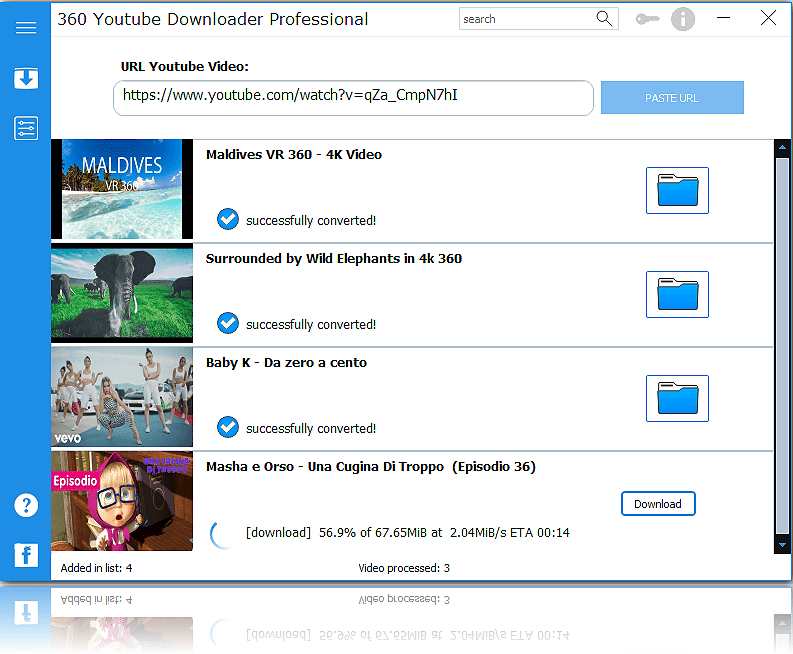Viewport: 793px width, 654px height.
Task: Click title 'Surrounded by Wild Elephants in 4k 360'
Action: (x=334, y=258)
